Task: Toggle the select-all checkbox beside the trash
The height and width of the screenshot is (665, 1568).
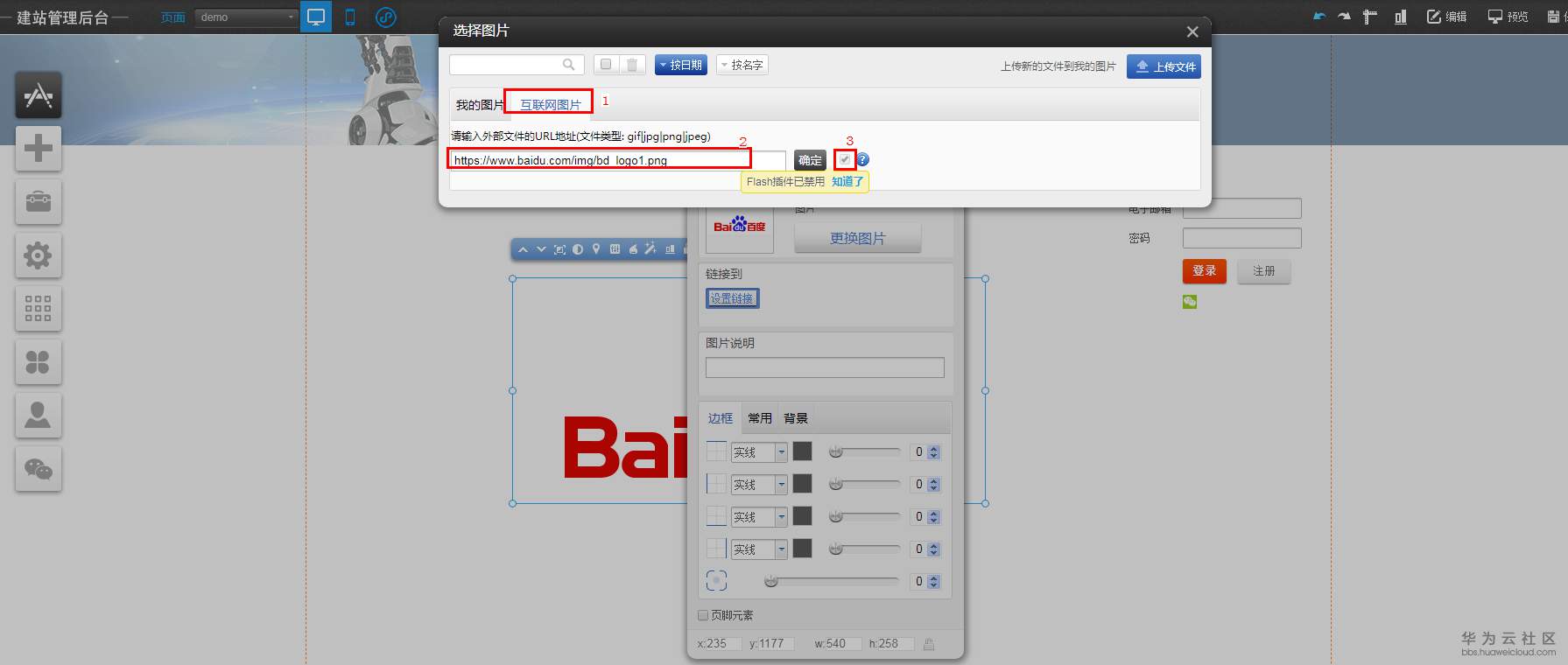Action: [606, 65]
